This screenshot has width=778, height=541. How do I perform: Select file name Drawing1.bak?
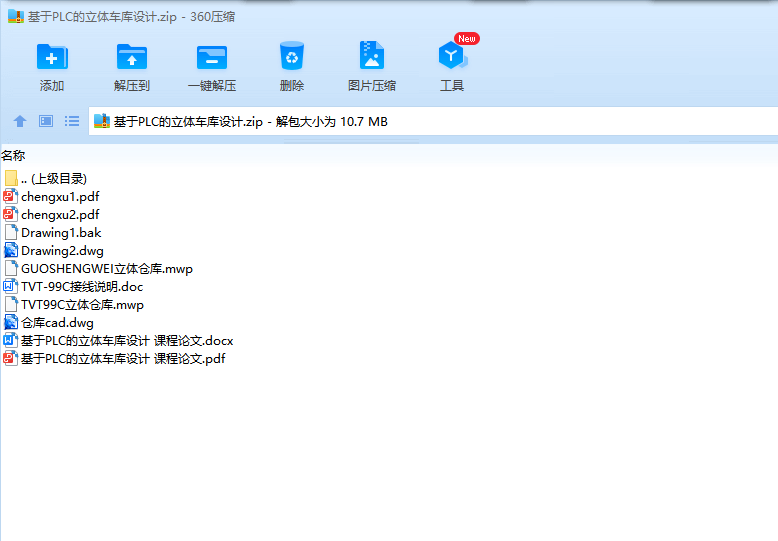61,233
